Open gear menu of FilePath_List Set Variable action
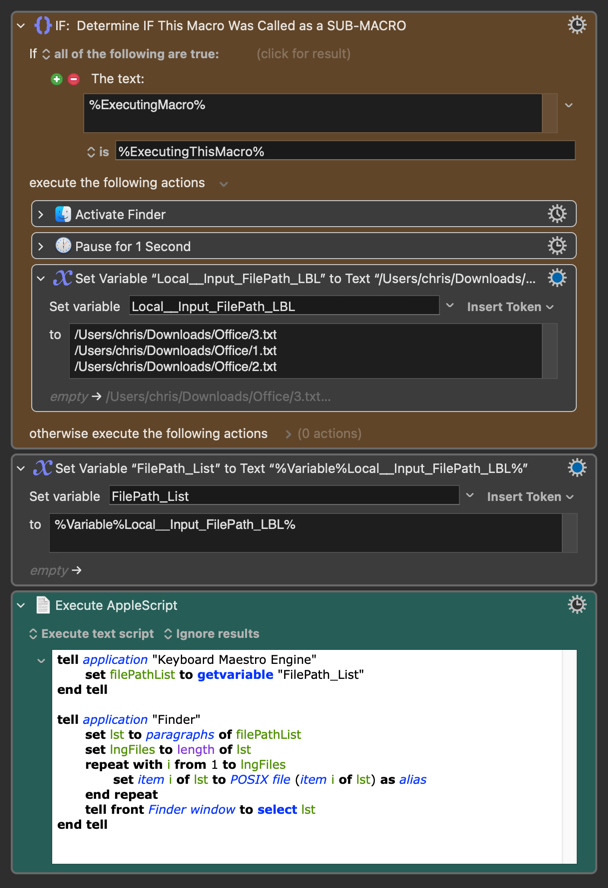The width and height of the screenshot is (608, 888). click(x=577, y=468)
